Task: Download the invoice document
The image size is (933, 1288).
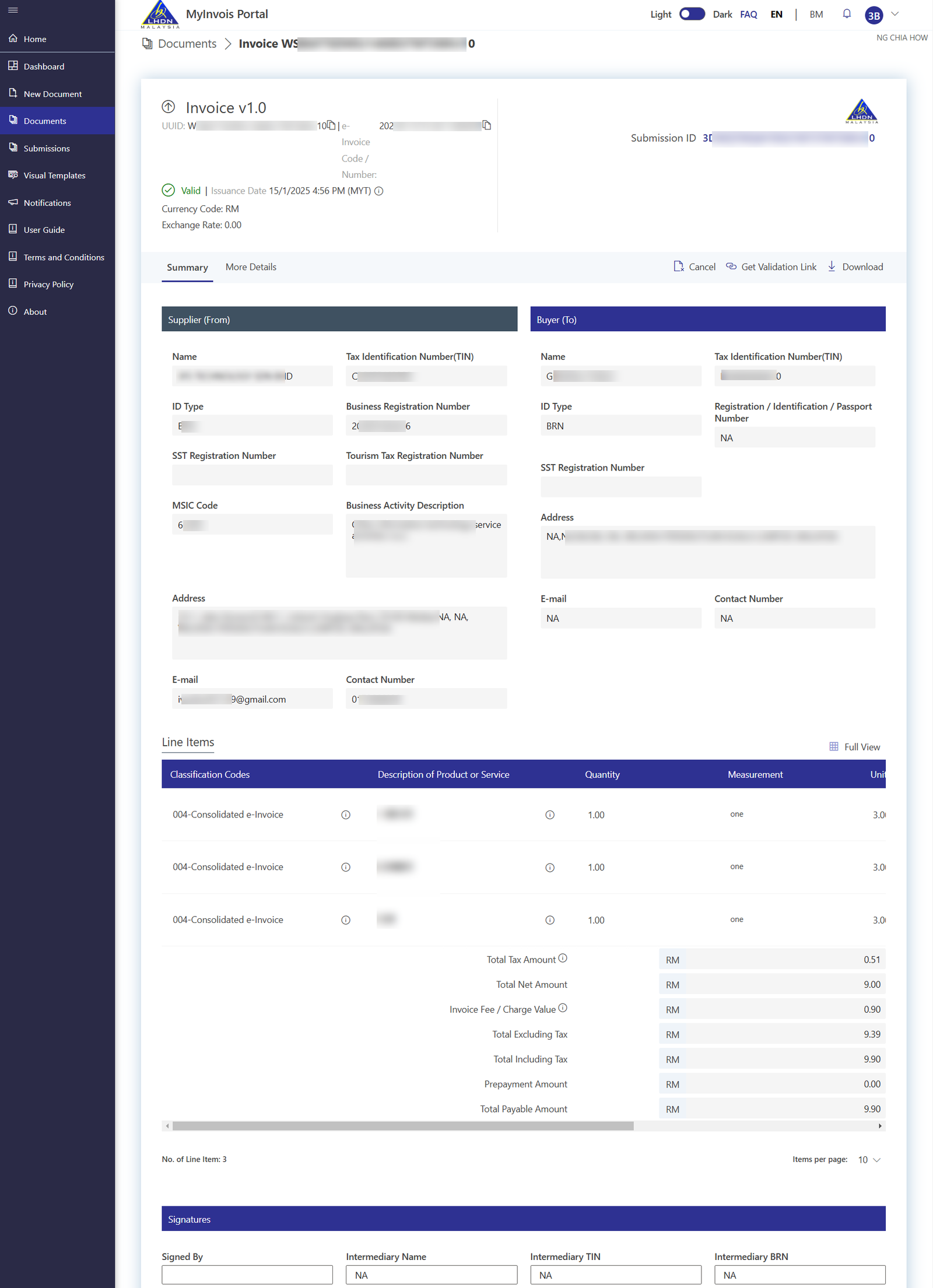Action: pos(855,267)
